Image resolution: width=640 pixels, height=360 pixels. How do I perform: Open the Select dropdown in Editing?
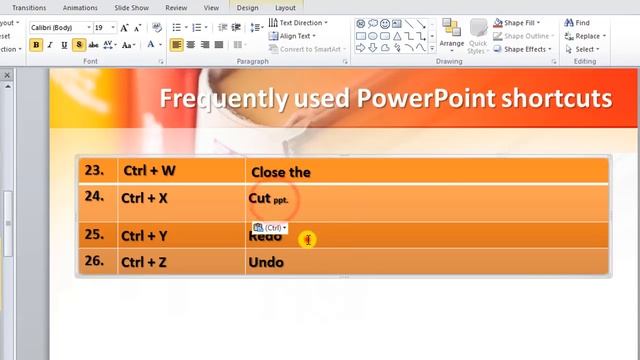[x=582, y=49]
